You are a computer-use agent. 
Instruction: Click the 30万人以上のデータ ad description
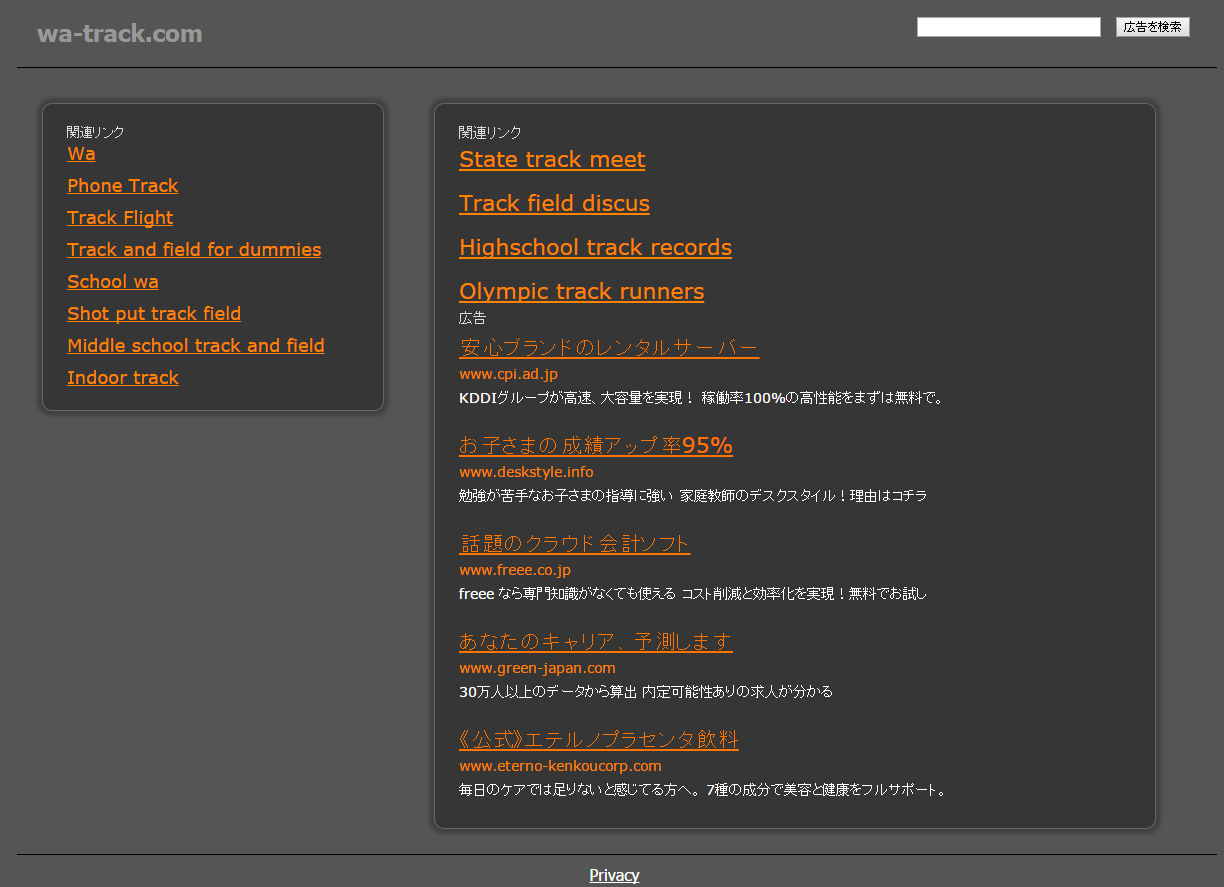tap(646, 692)
